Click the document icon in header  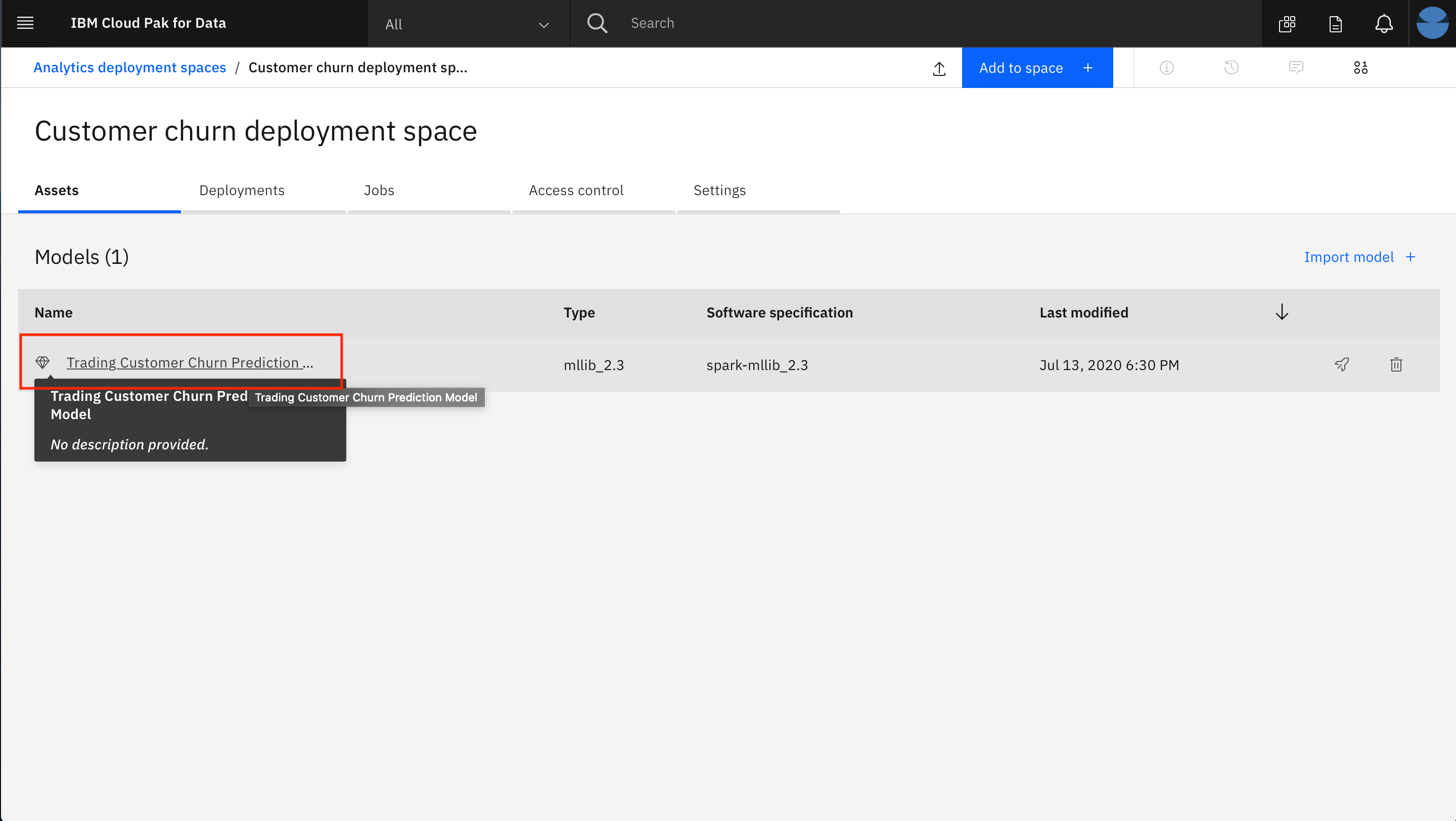point(1336,24)
